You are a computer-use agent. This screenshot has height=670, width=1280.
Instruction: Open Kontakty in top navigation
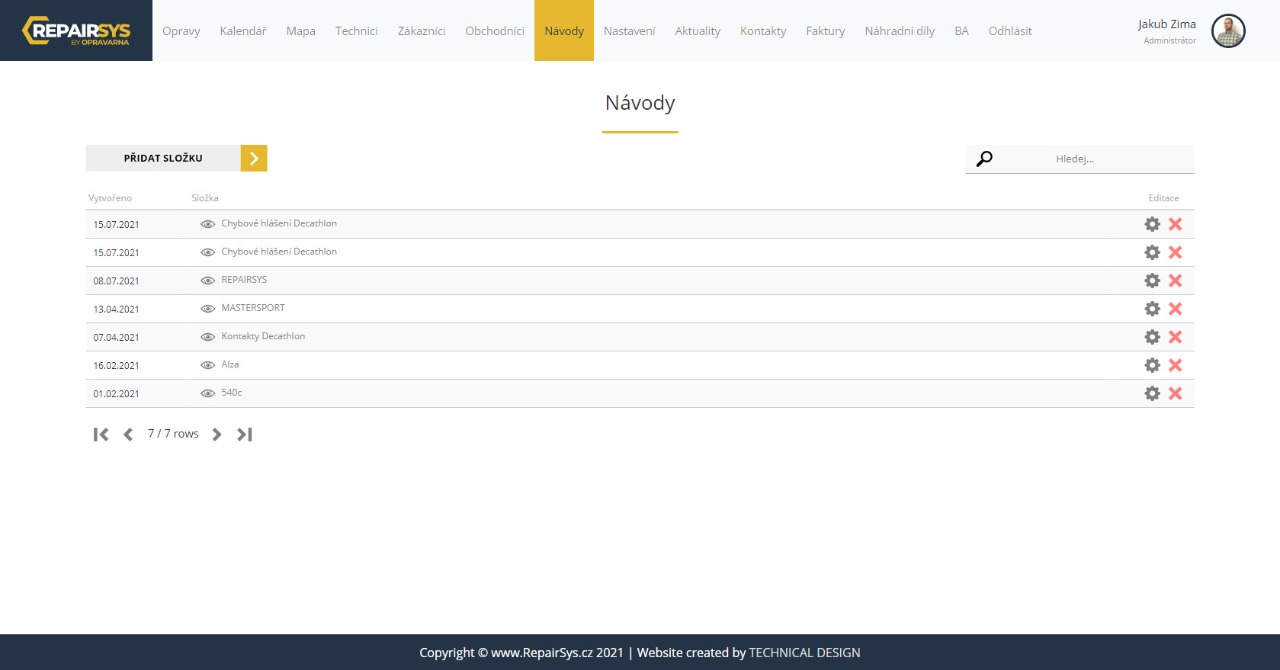[x=763, y=31]
